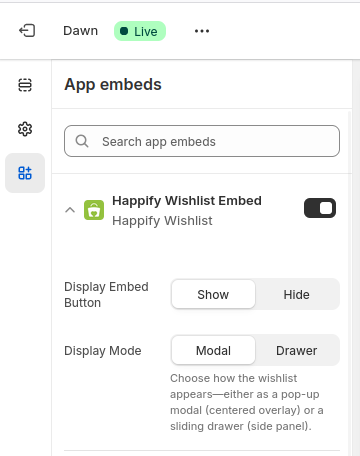
Task: Choose Drawer display mode
Action: [x=297, y=350]
